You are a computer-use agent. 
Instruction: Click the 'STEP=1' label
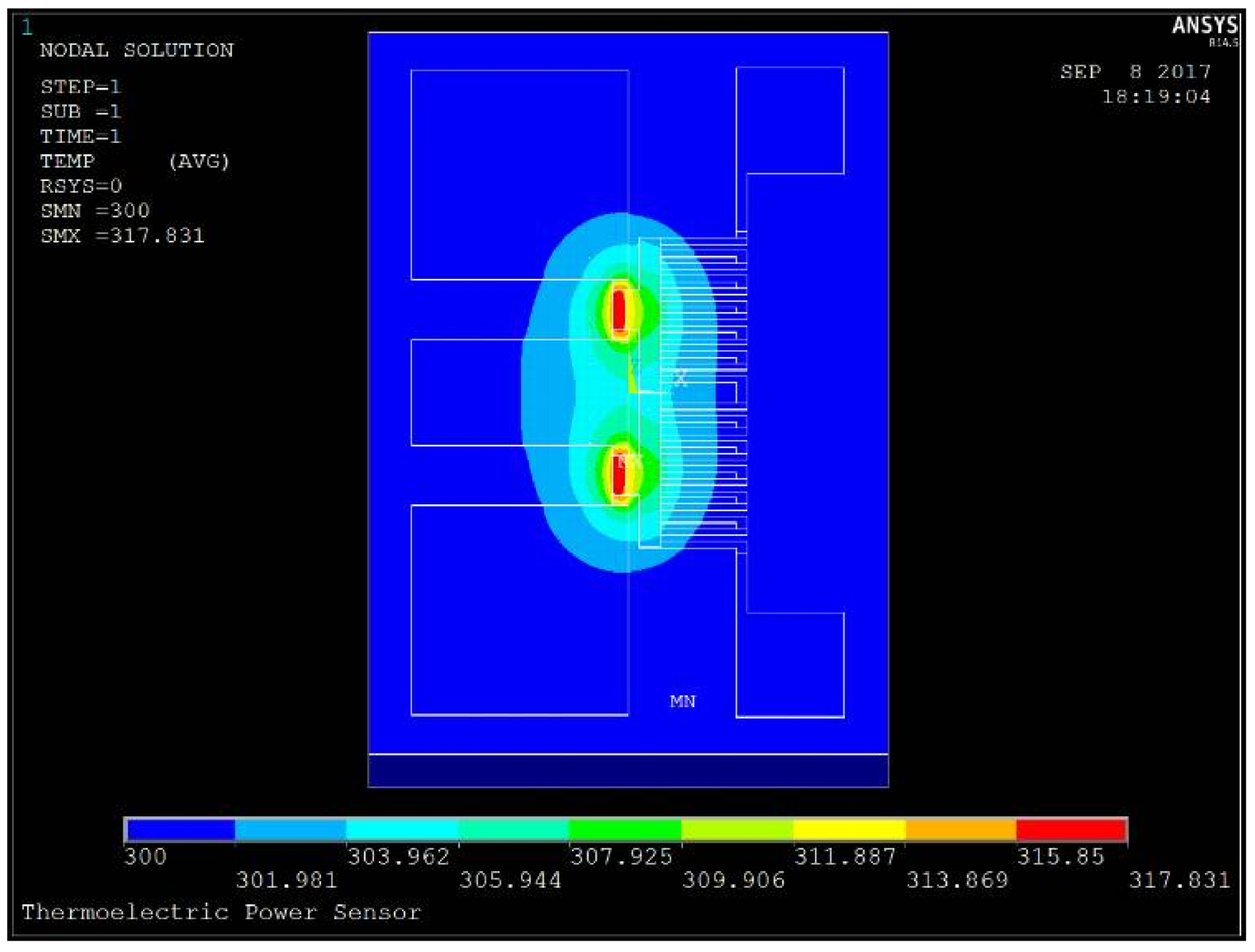(80, 87)
